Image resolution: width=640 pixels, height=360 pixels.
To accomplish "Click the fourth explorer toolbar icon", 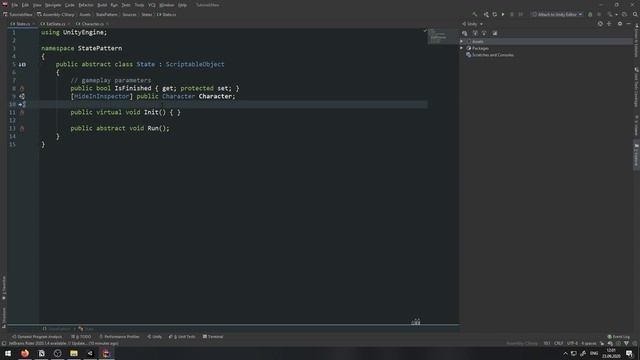I will 495,33.
